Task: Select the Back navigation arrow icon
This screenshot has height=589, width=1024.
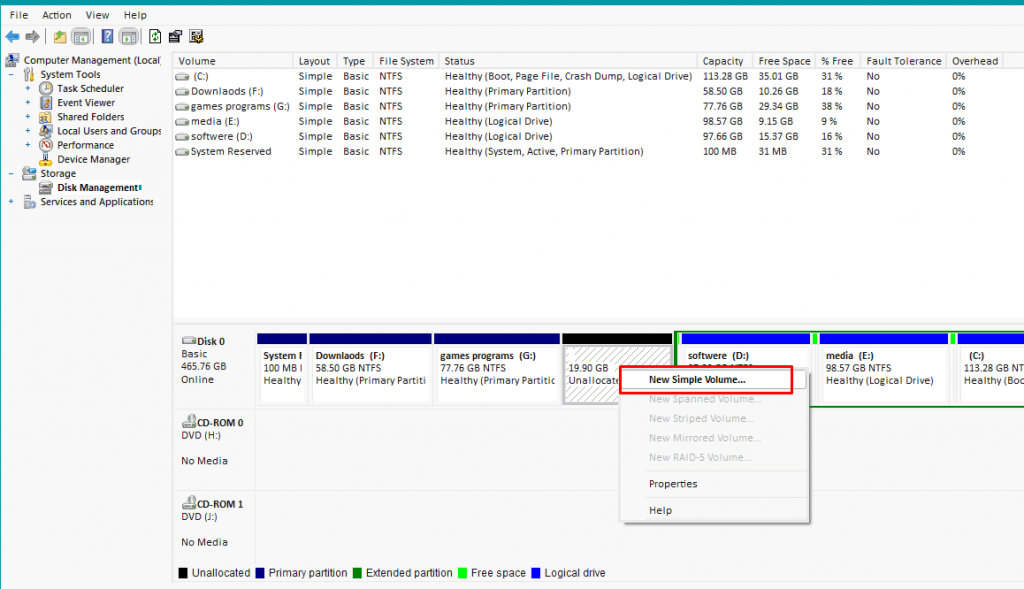Action: pos(13,36)
